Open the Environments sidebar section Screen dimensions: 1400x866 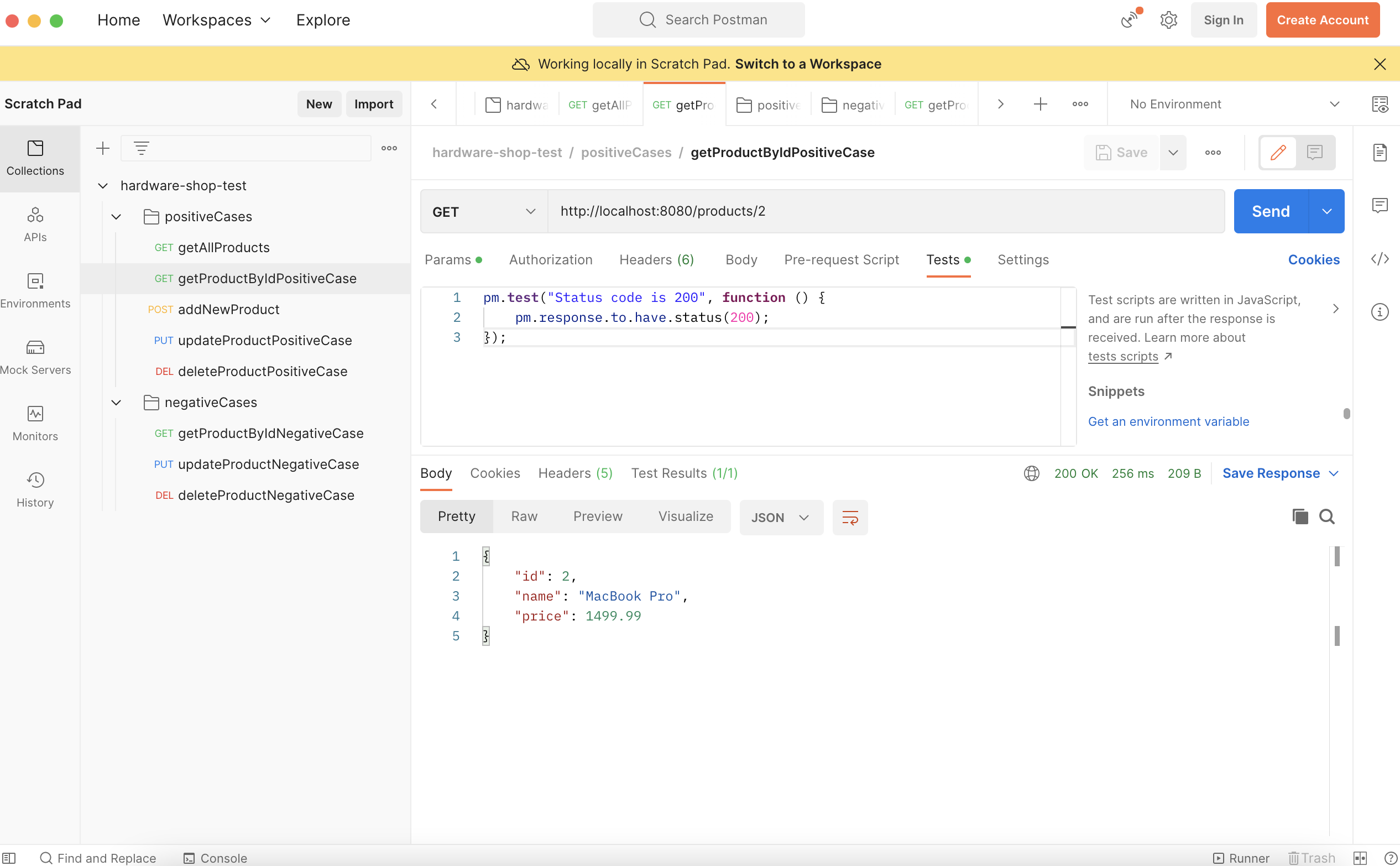pyautogui.click(x=35, y=291)
